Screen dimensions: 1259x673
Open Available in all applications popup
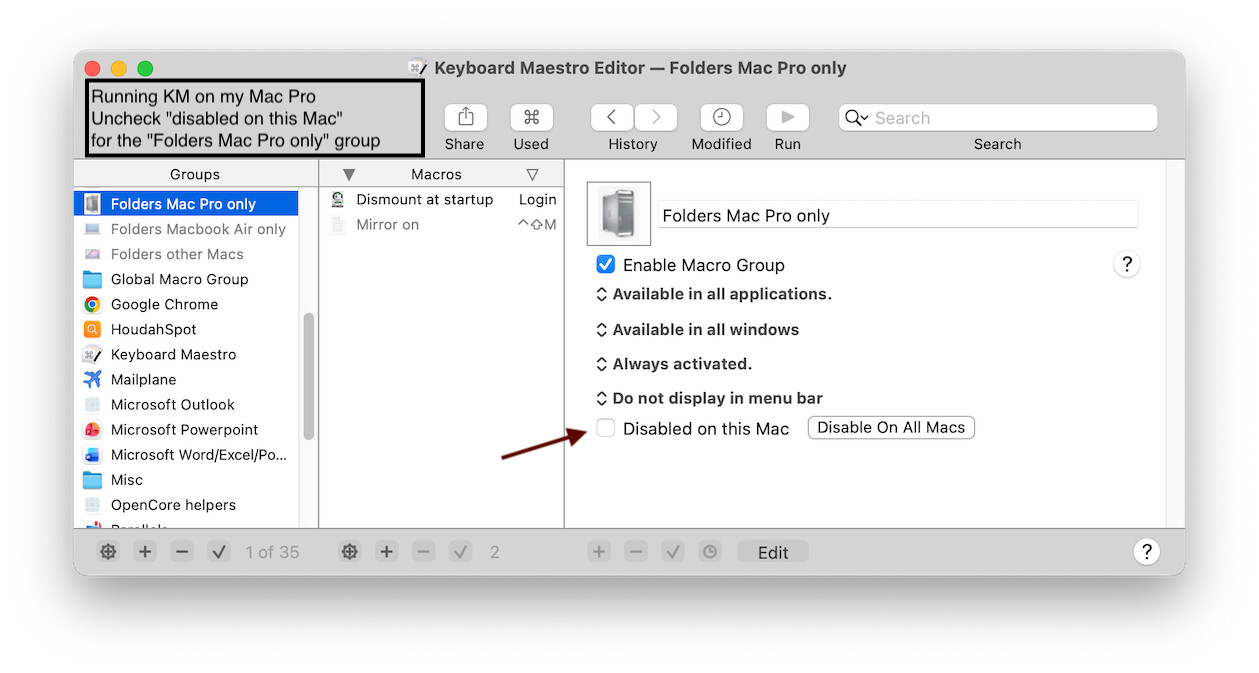pos(713,295)
